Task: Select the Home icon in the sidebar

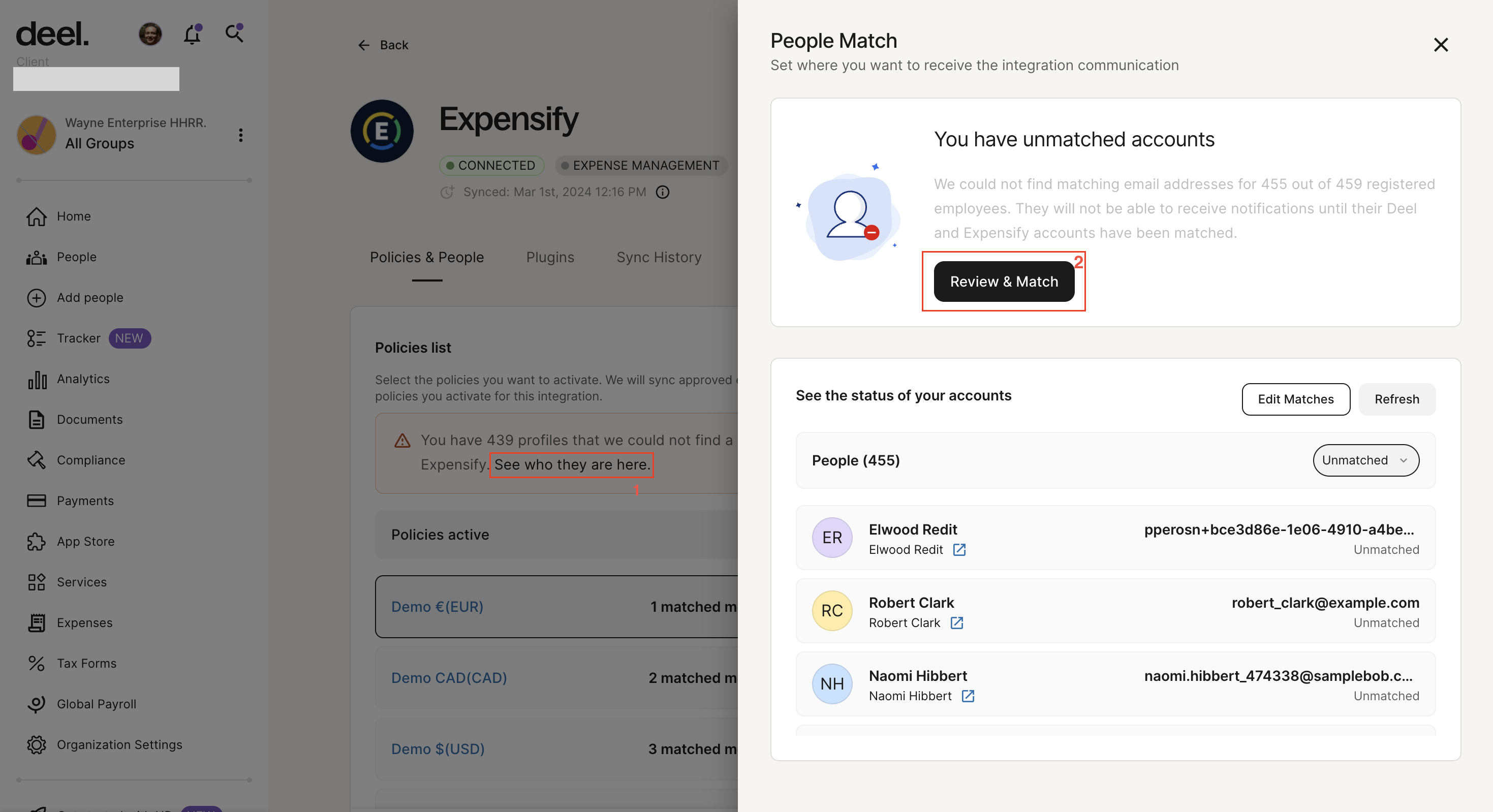Action: (36, 216)
